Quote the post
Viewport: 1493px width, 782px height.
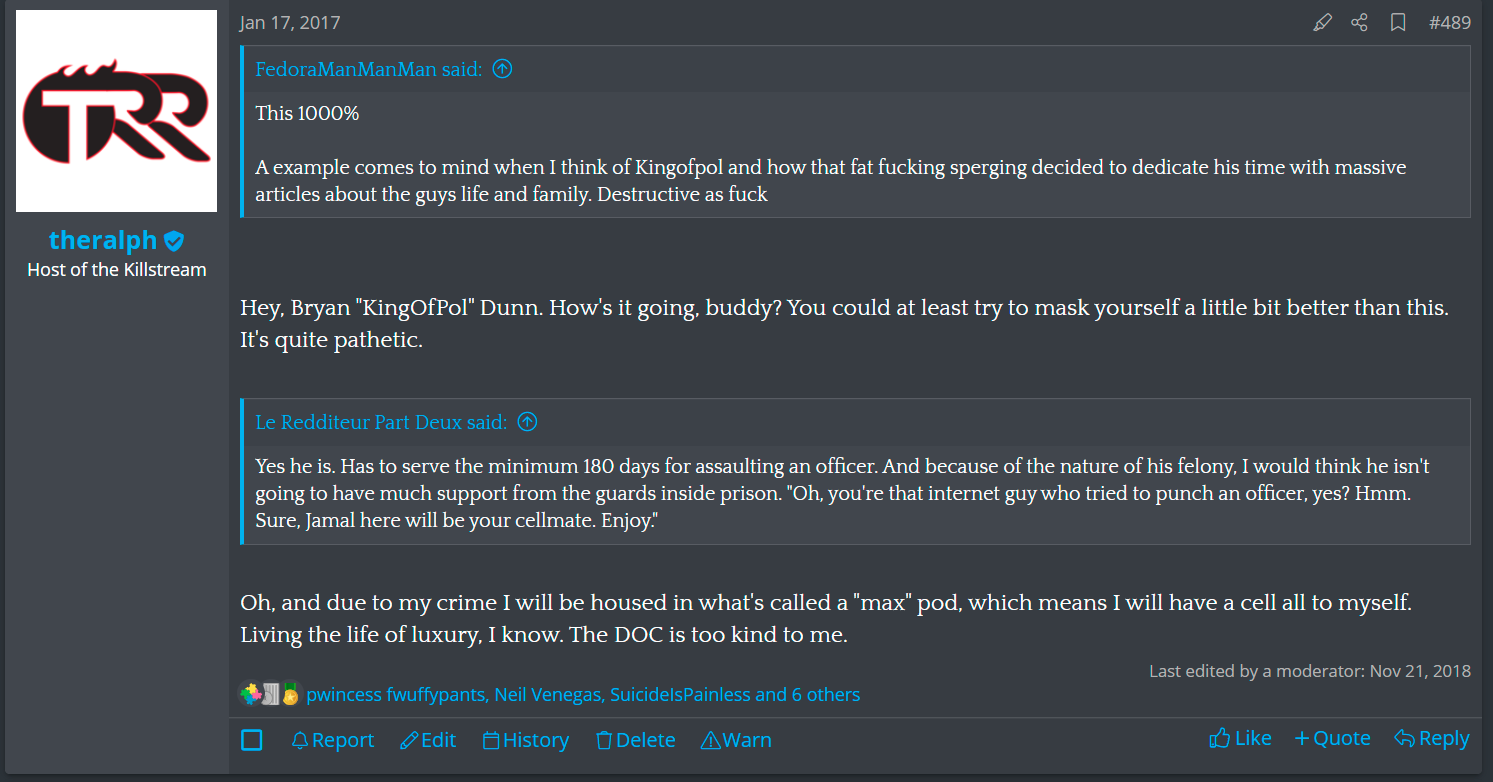pos(1332,737)
